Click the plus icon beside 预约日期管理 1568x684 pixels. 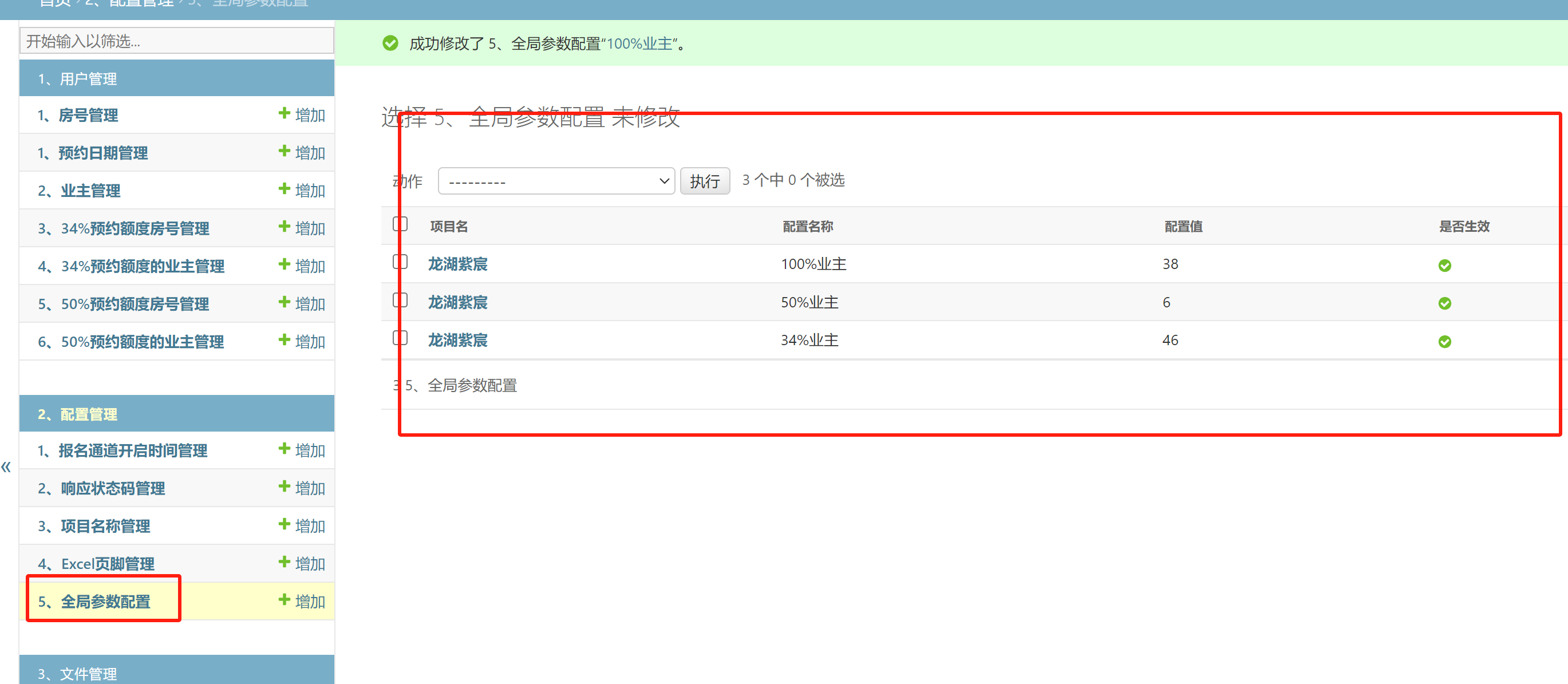tap(283, 152)
